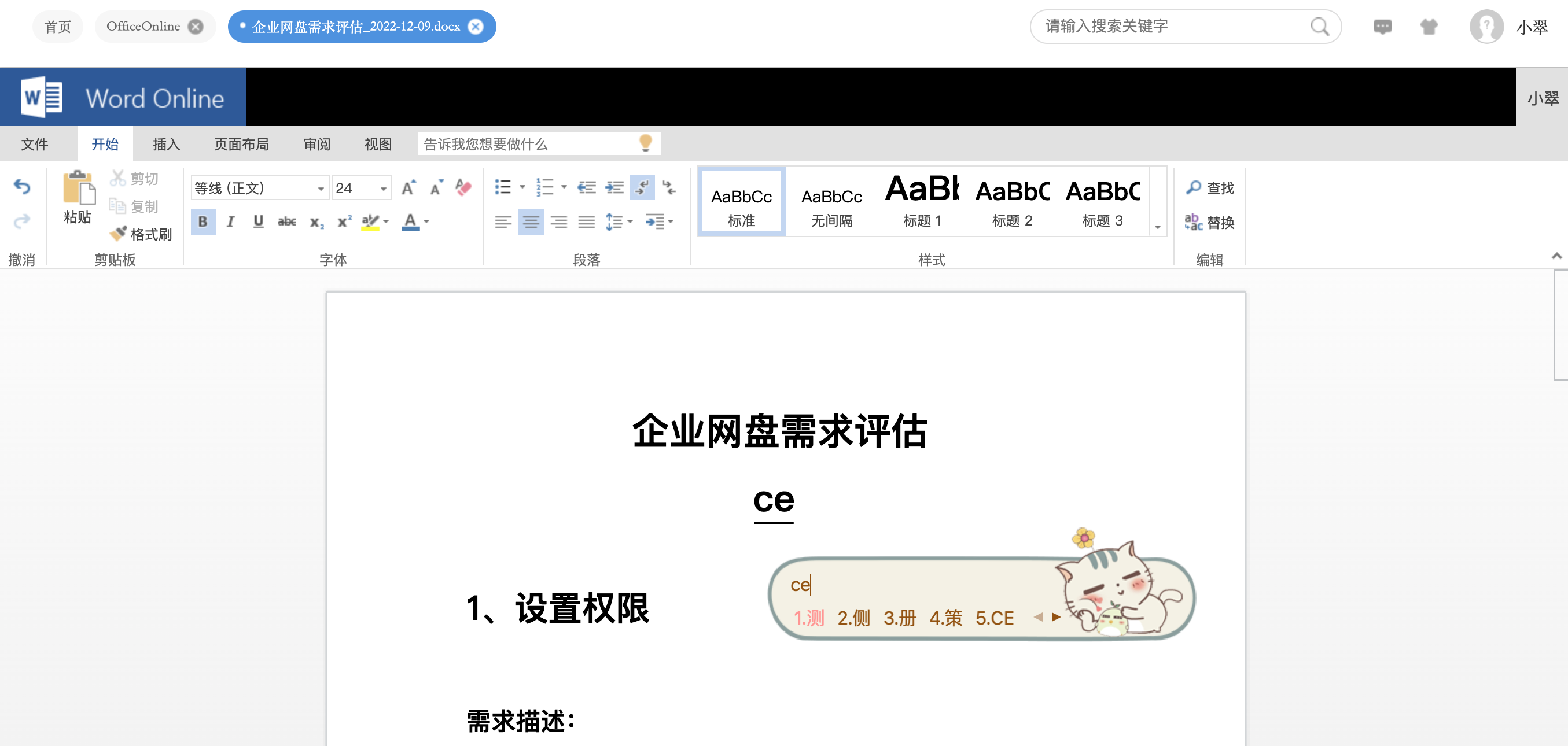The height and width of the screenshot is (746, 1568).
Task: Toggle Bold formatting off
Action: (x=203, y=221)
